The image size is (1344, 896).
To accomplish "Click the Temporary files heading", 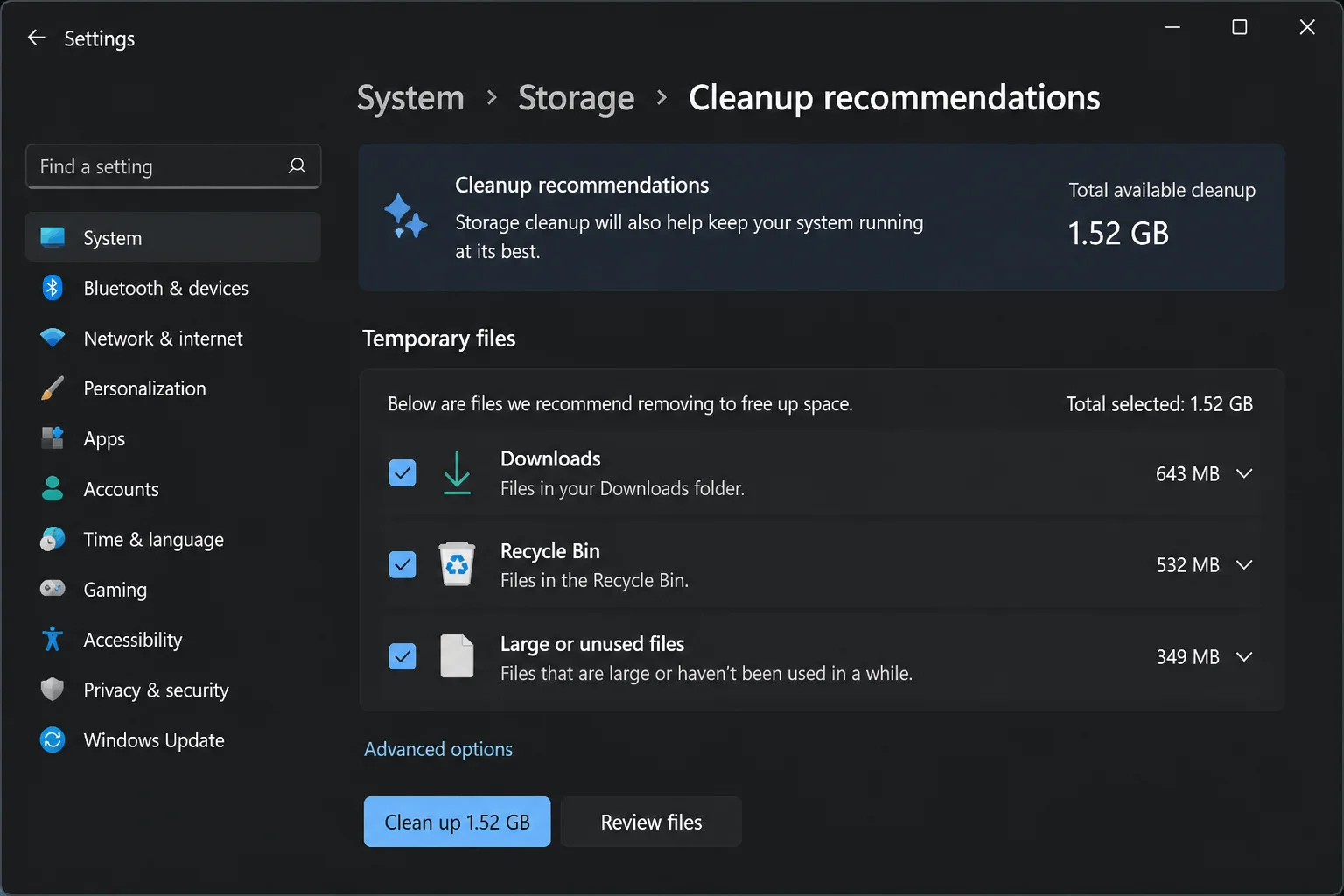I will (x=438, y=339).
